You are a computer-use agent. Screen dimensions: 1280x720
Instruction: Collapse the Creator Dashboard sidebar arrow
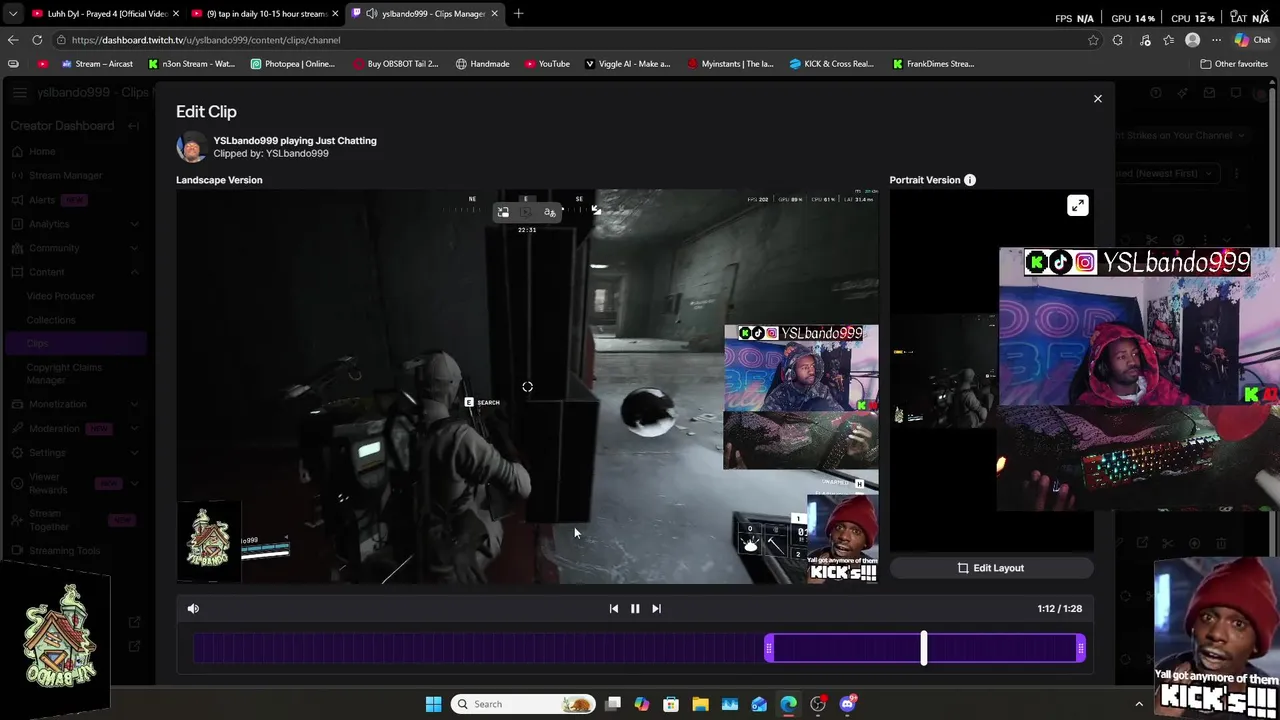pyautogui.click(x=135, y=126)
